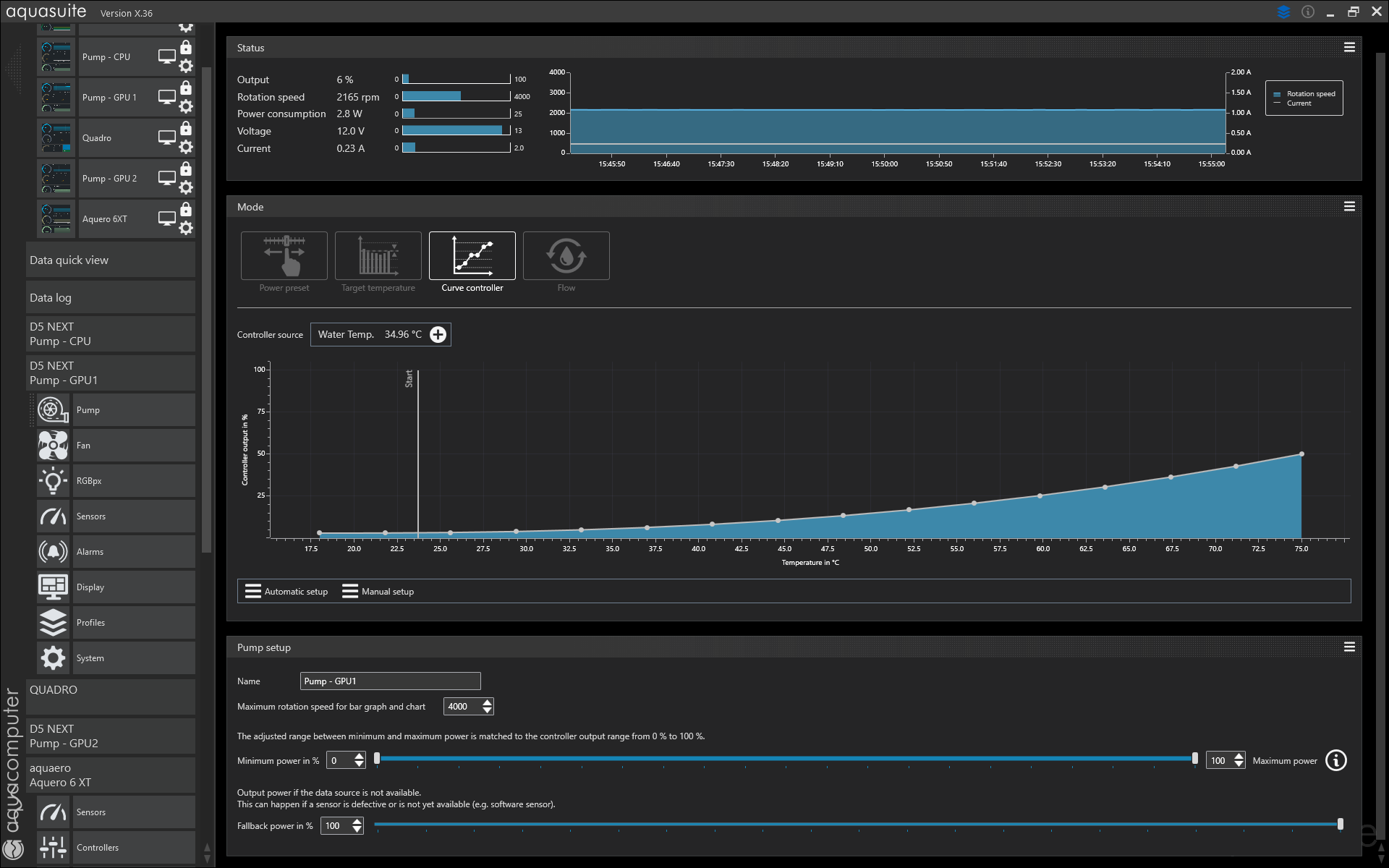
Task: Click the Fallback power slider handle
Action: (1340, 824)
